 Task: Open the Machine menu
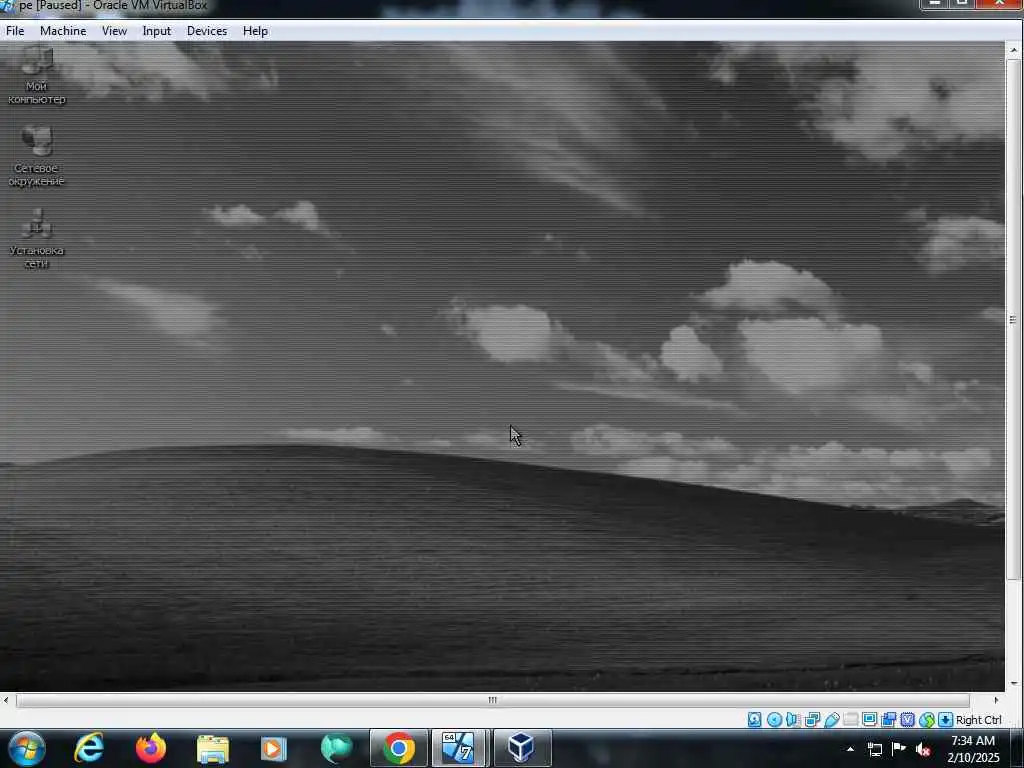[x=63, y=31]
